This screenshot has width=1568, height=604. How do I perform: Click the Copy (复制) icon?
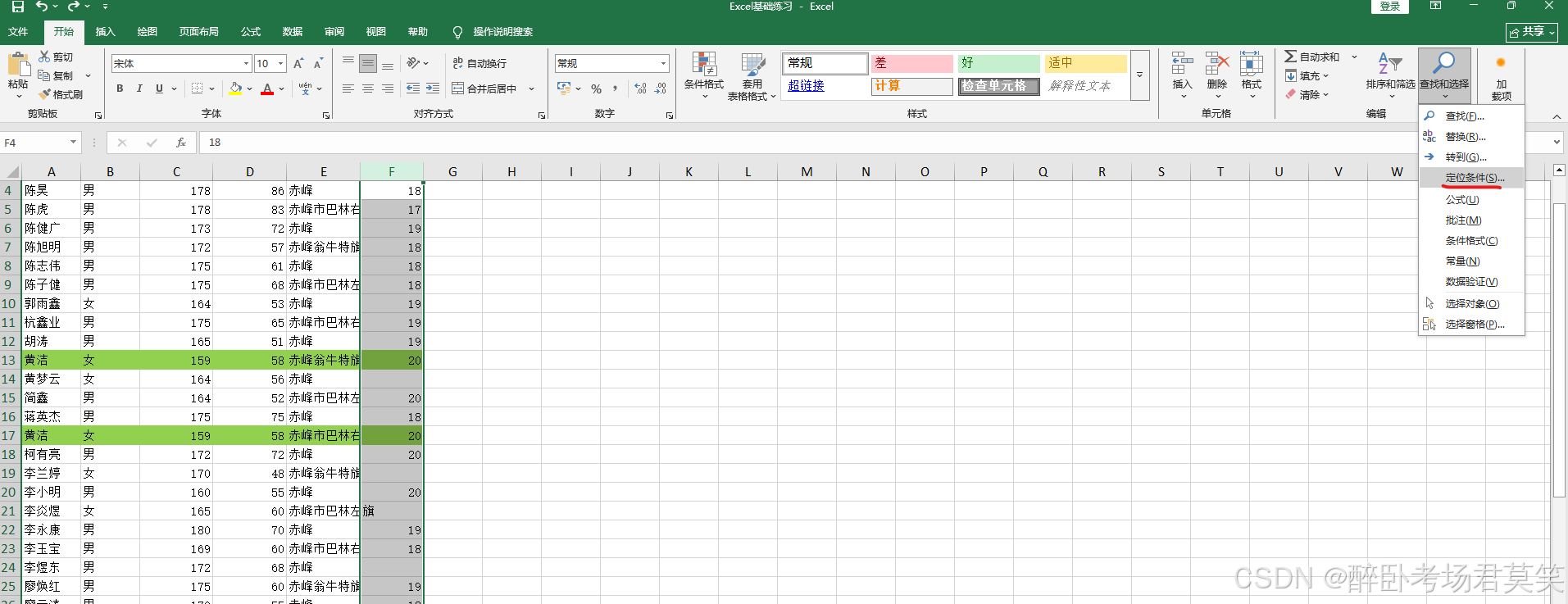click(x=45, y=75)
